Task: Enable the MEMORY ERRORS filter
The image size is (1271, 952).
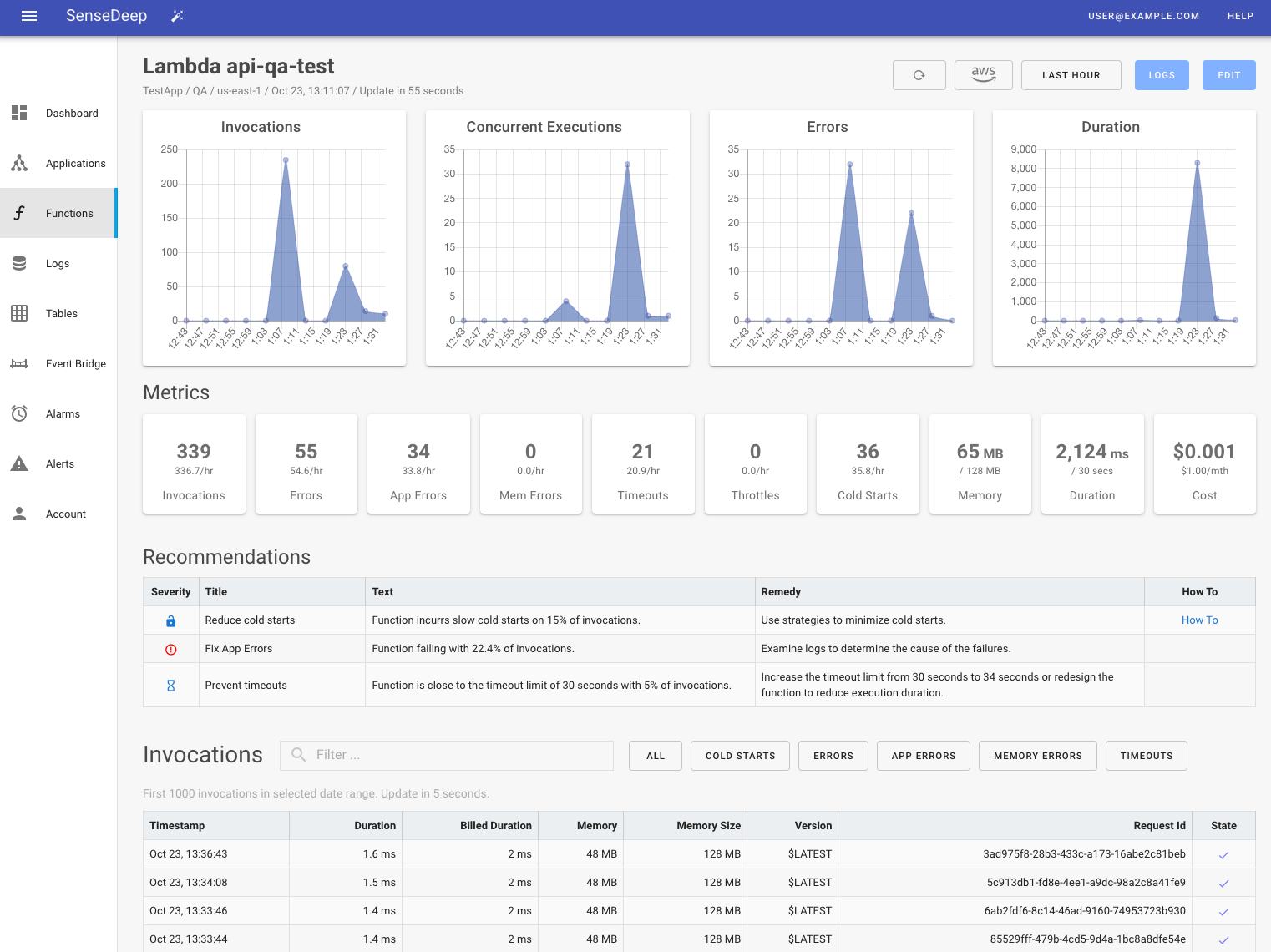Action: tap(1037, 756)
